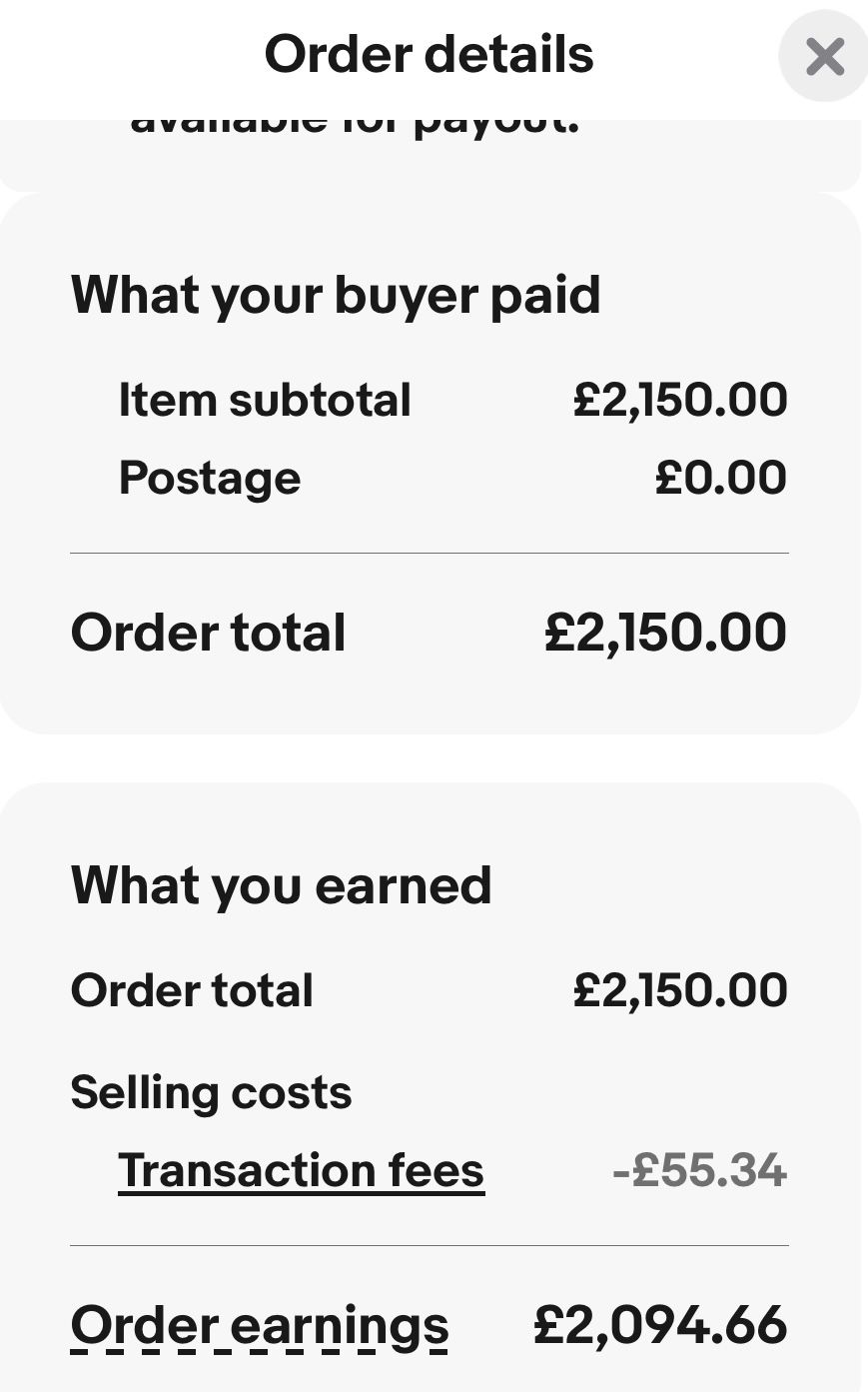Click the 'What you earned' heading
The image size is (868, 1392).
tap(282, 885)
